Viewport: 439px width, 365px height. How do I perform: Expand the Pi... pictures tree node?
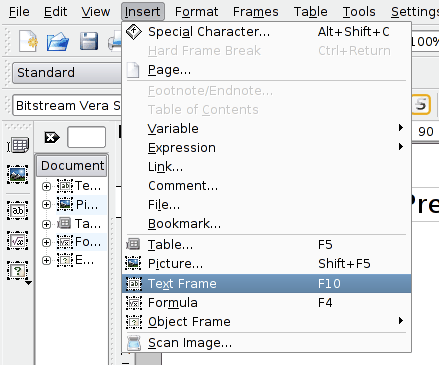click(x=46, y=204)
